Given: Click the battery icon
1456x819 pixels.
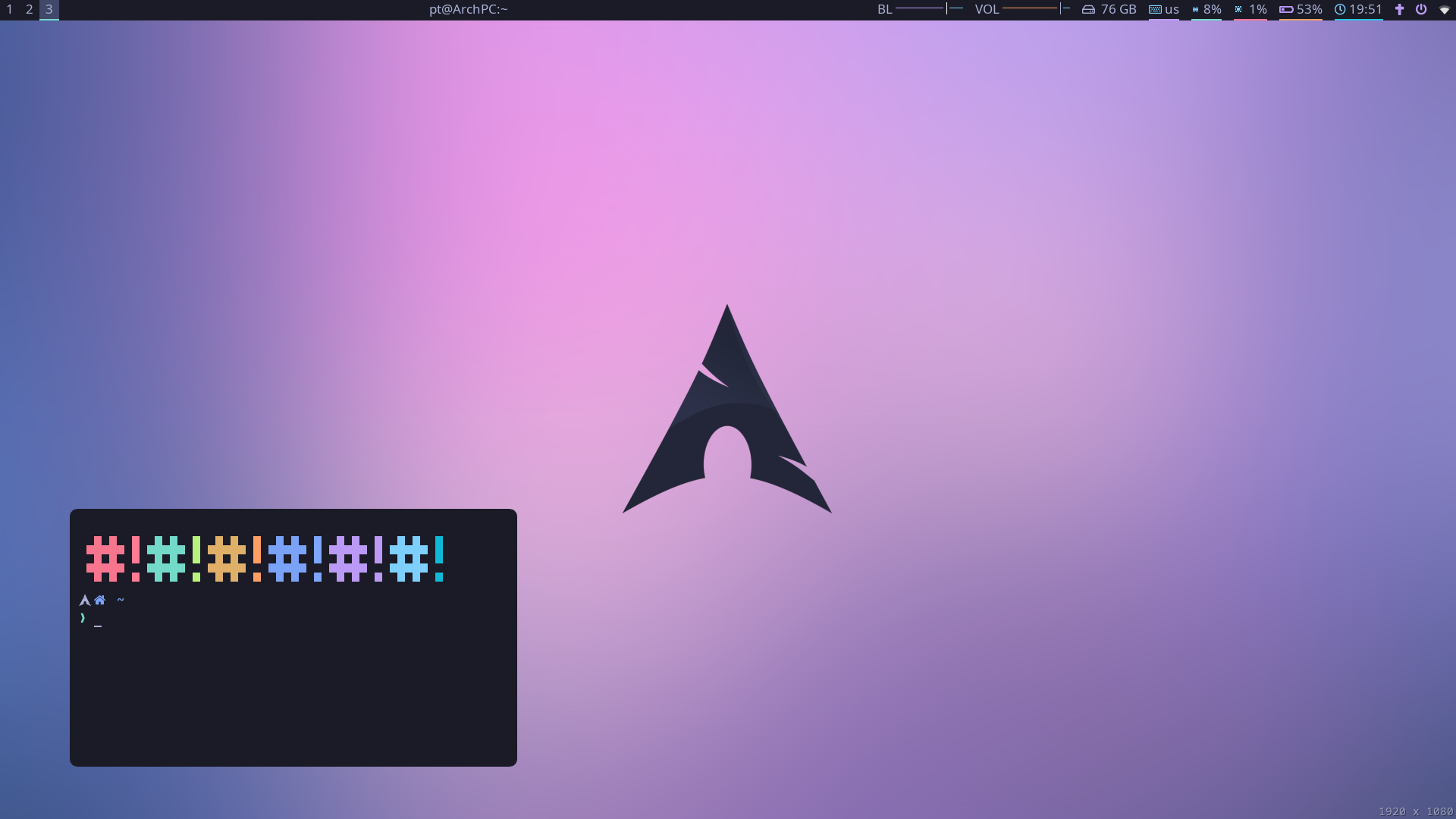Looking at the screenshot, I should [1286, 10].
